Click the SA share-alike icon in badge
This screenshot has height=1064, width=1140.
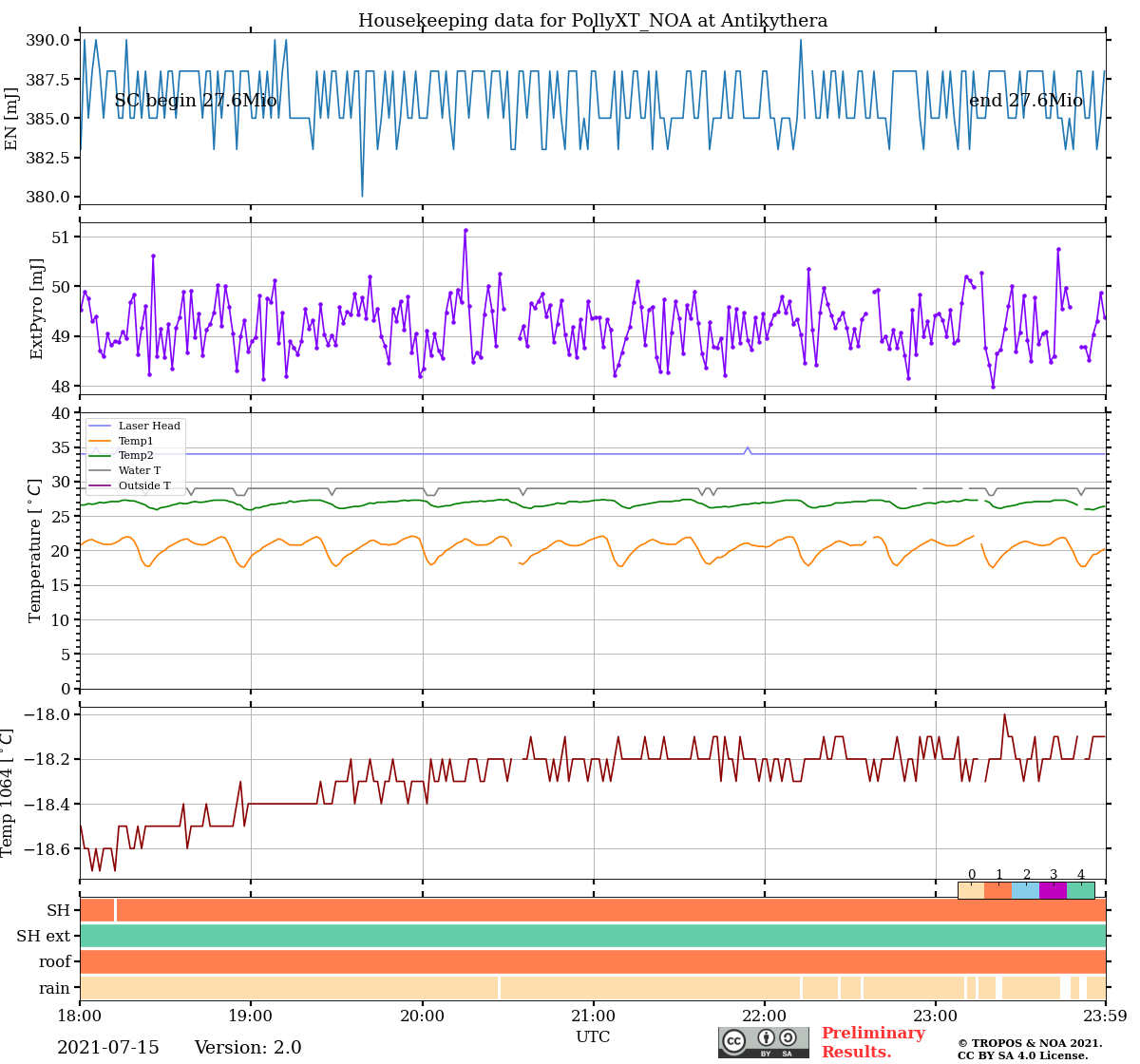click(788, 1037)
